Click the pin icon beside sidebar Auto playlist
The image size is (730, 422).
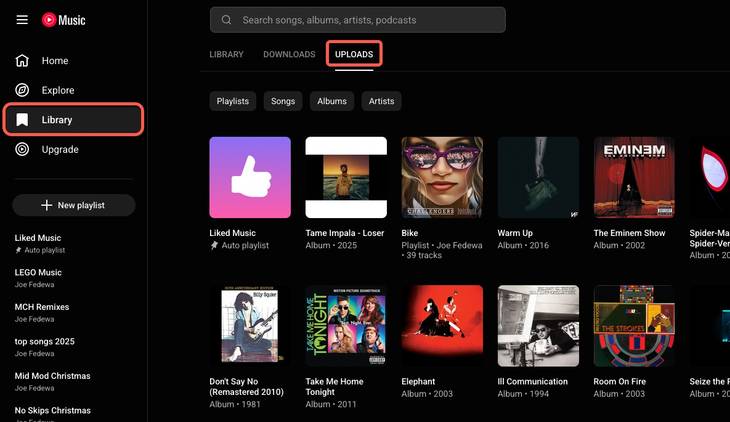pos(18,250)
